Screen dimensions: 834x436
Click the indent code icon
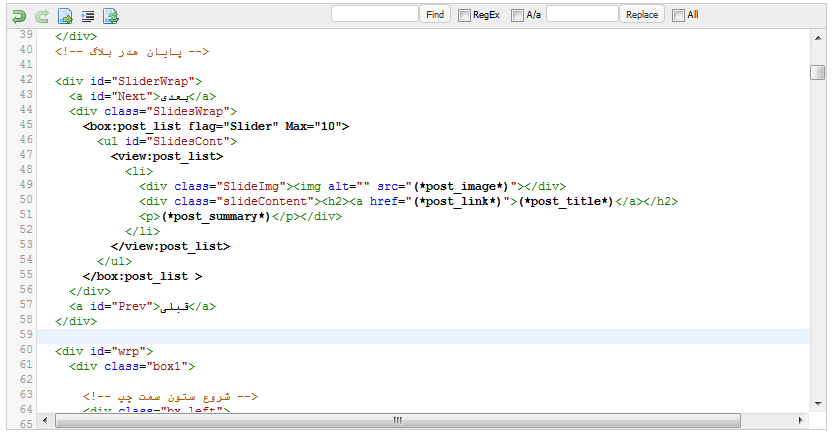click(88, 16)
